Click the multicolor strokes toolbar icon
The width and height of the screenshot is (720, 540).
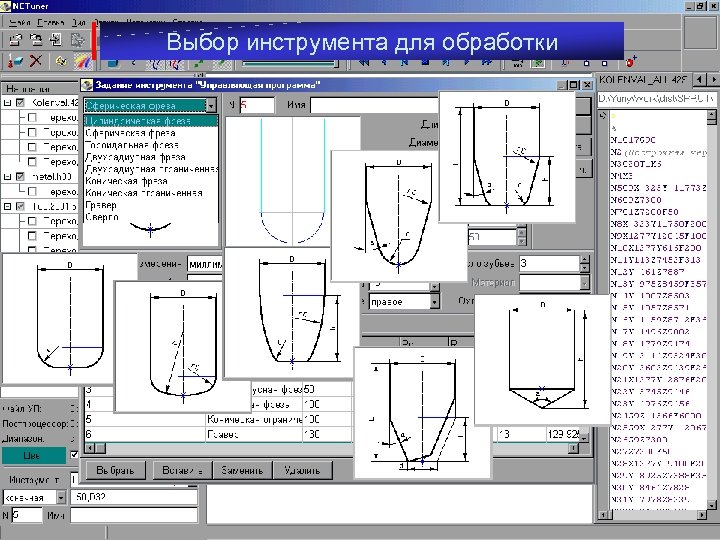tap(82, 61)
